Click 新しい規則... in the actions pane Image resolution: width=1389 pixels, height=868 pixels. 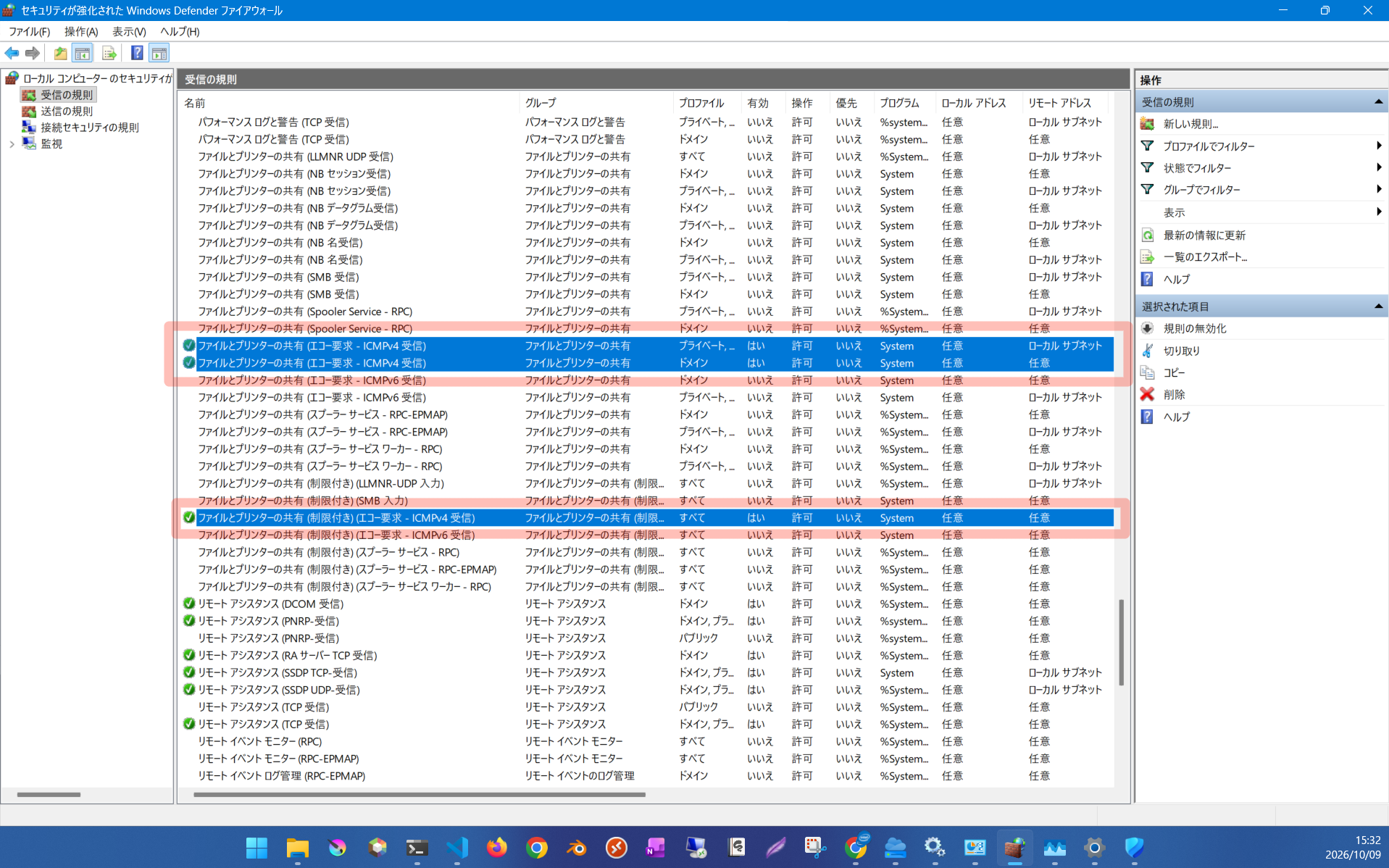point(1190,124)
